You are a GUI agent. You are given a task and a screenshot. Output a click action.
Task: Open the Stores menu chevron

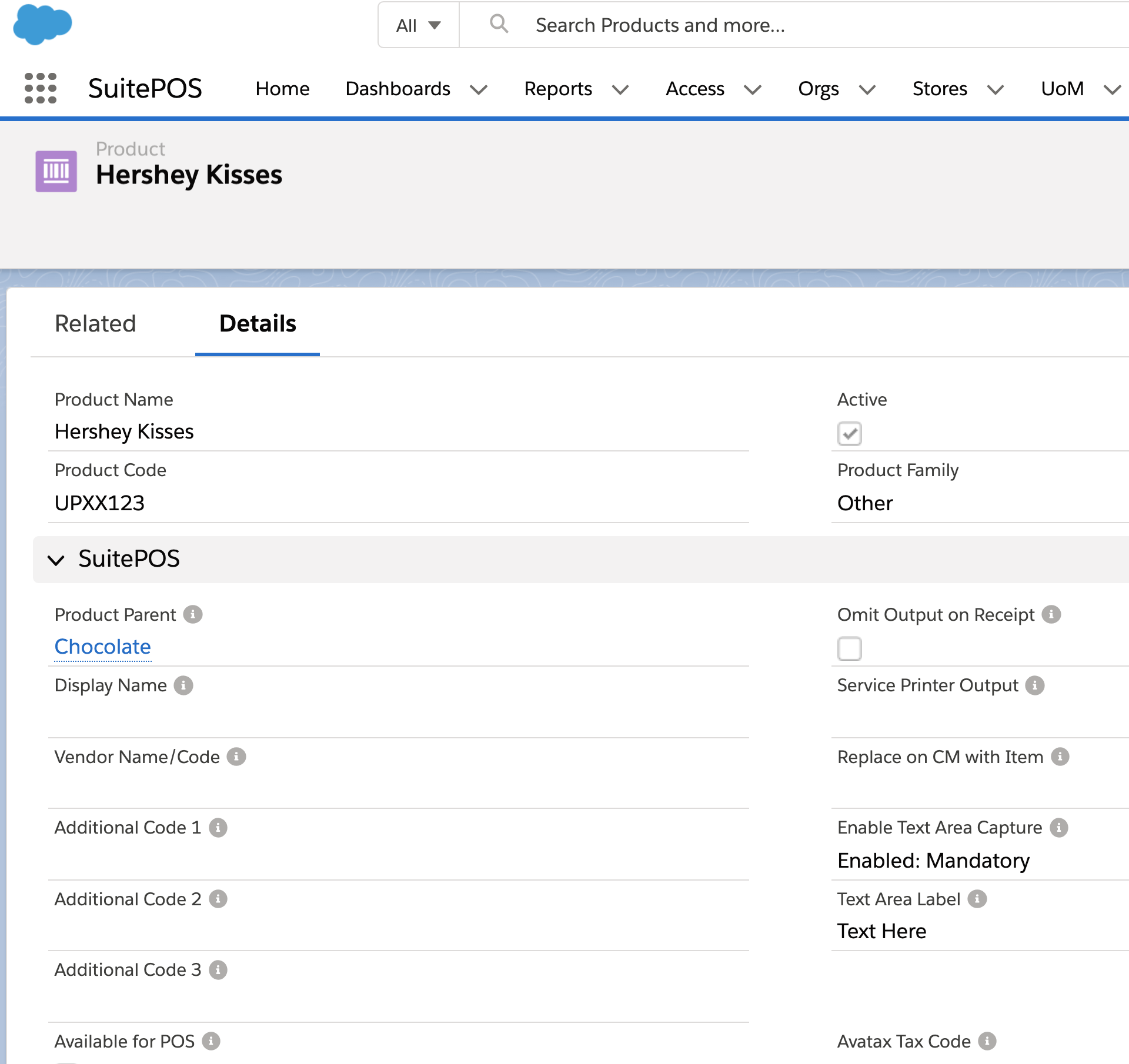pos(995,89)
